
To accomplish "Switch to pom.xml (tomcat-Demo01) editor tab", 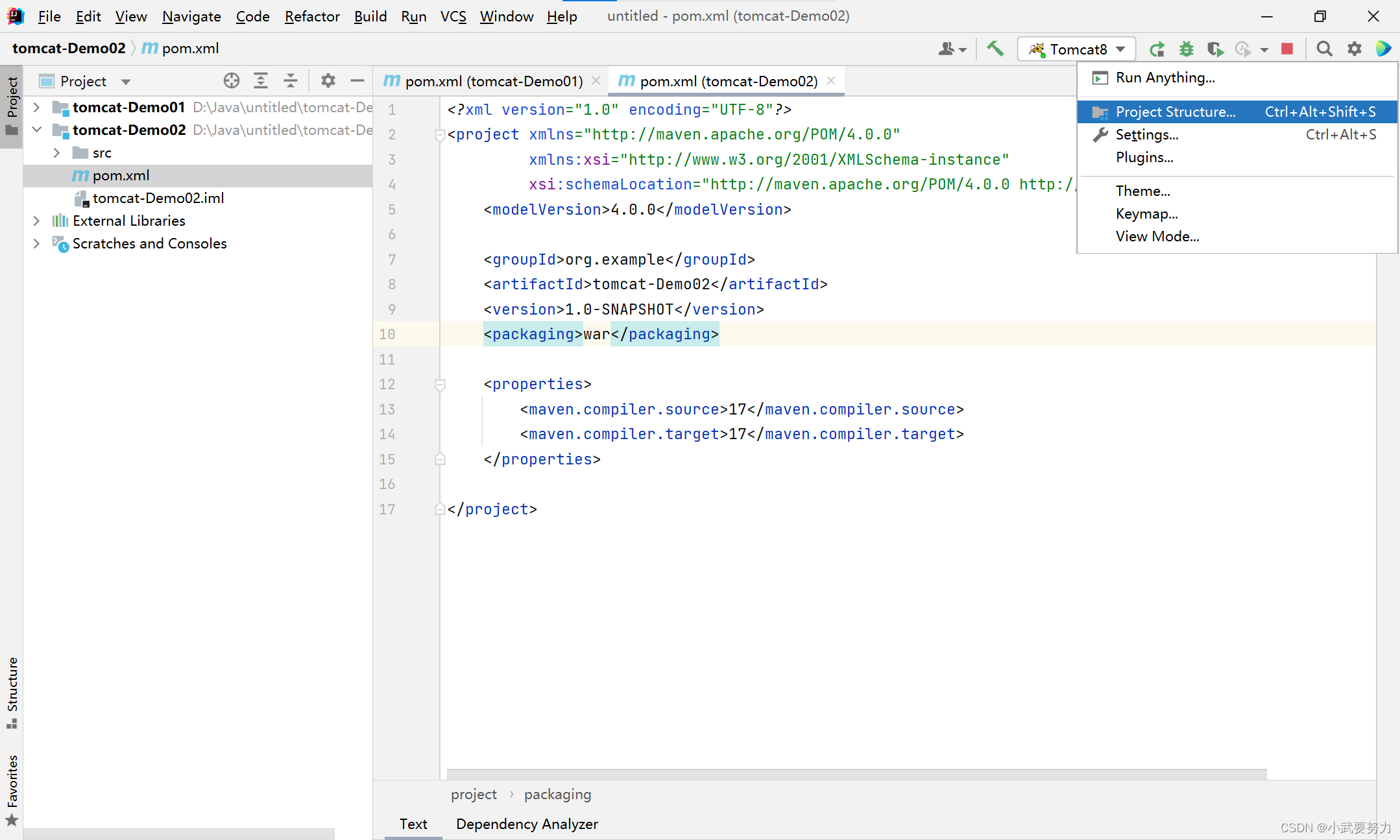I will tap(493, 81).
